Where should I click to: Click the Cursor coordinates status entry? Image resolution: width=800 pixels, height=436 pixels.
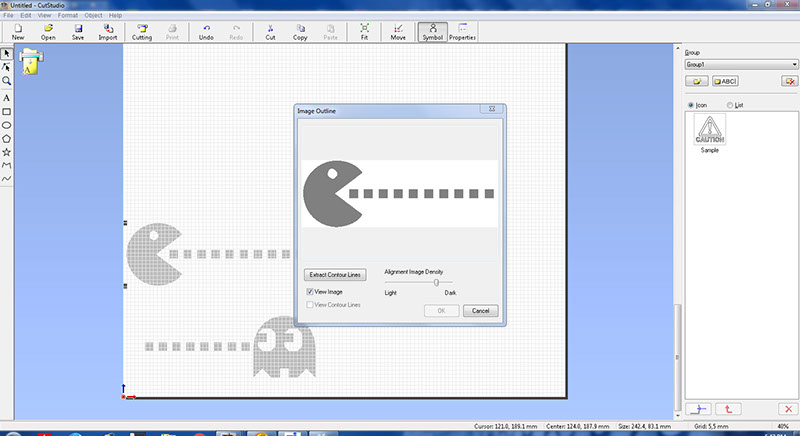(506, 426)
